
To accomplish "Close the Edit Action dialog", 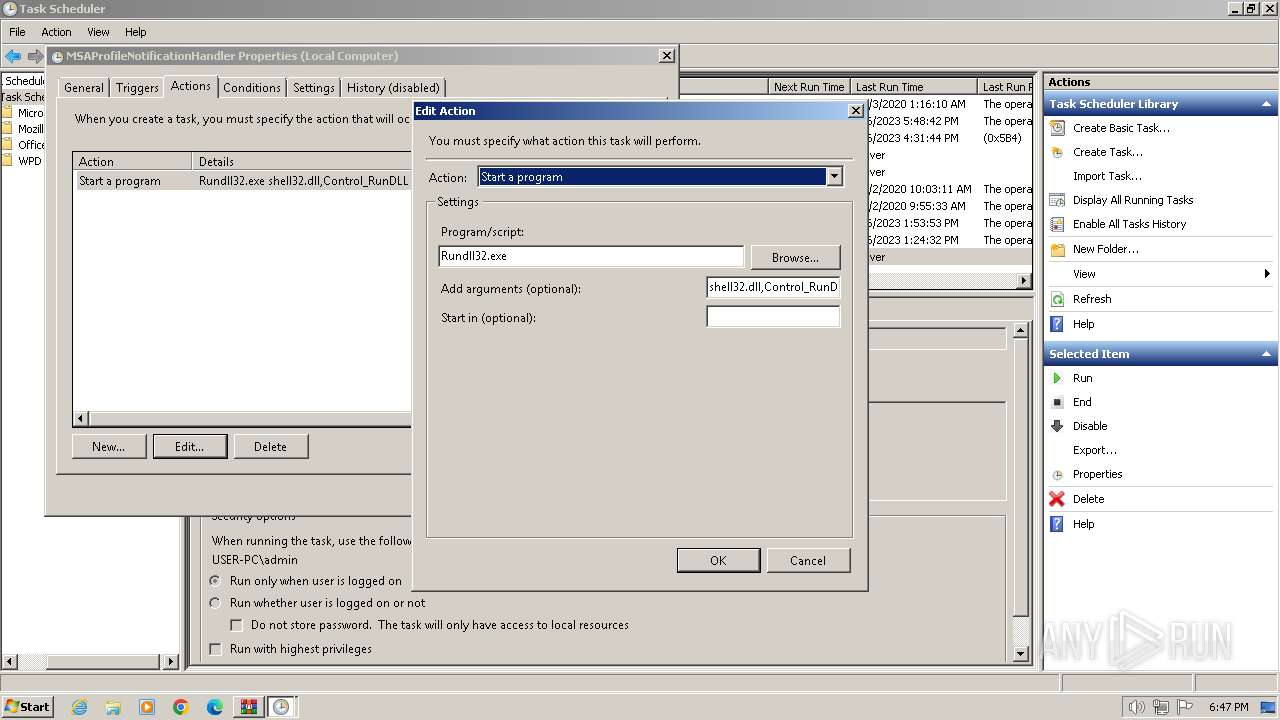I will click(855, 111).
